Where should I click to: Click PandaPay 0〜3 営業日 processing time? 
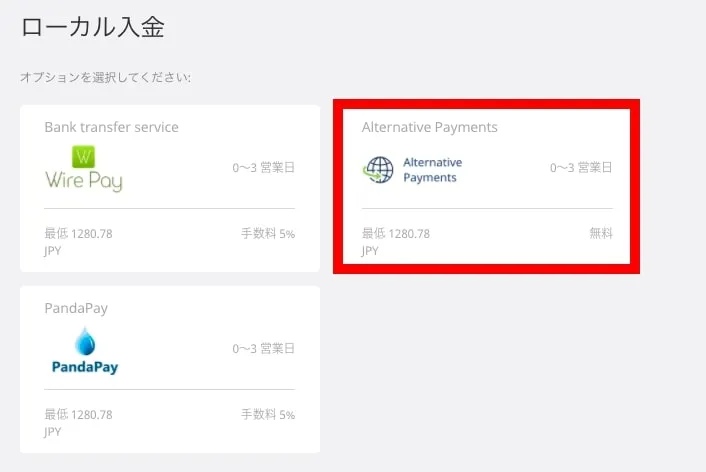pyautogui.click(x=263, y=349)
